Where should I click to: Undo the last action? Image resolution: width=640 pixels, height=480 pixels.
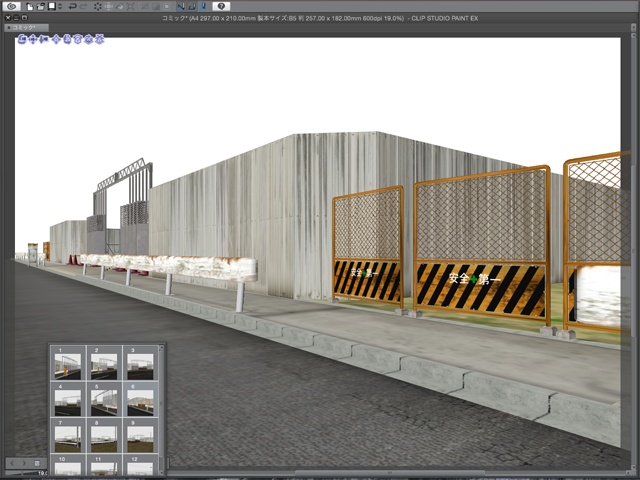pos(73,7)
